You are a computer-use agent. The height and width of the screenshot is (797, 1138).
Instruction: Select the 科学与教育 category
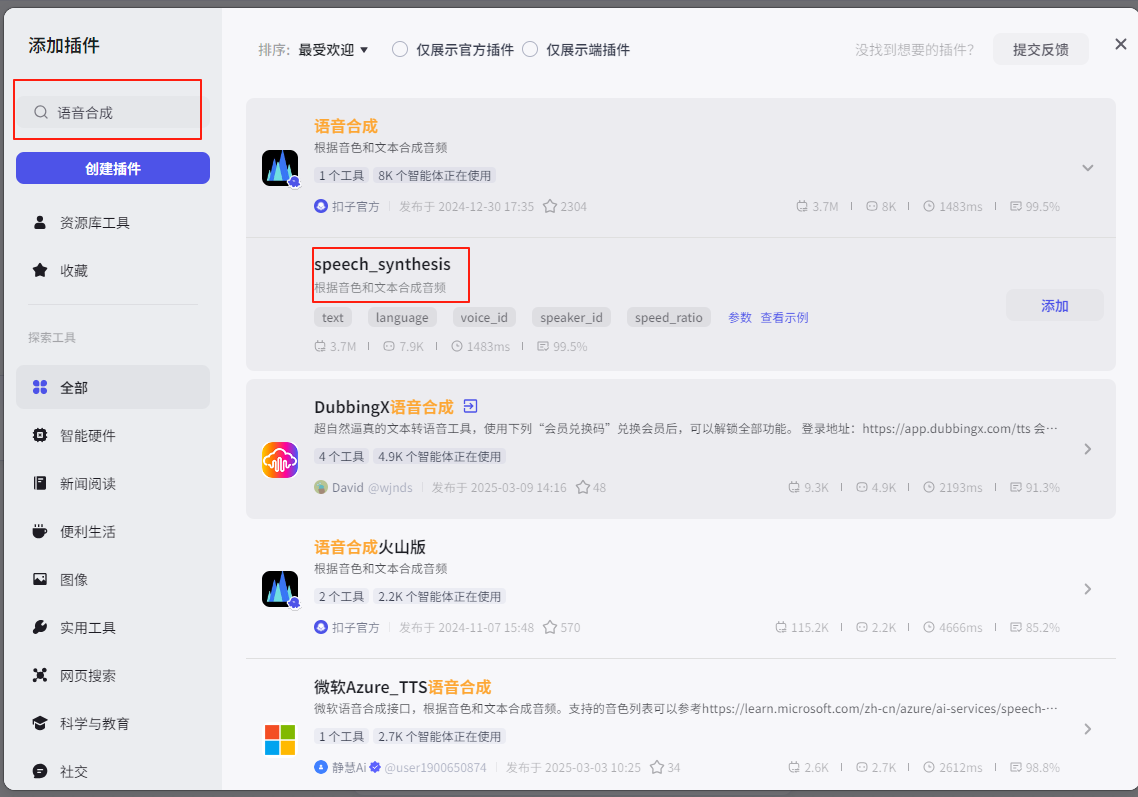(112, 723)
